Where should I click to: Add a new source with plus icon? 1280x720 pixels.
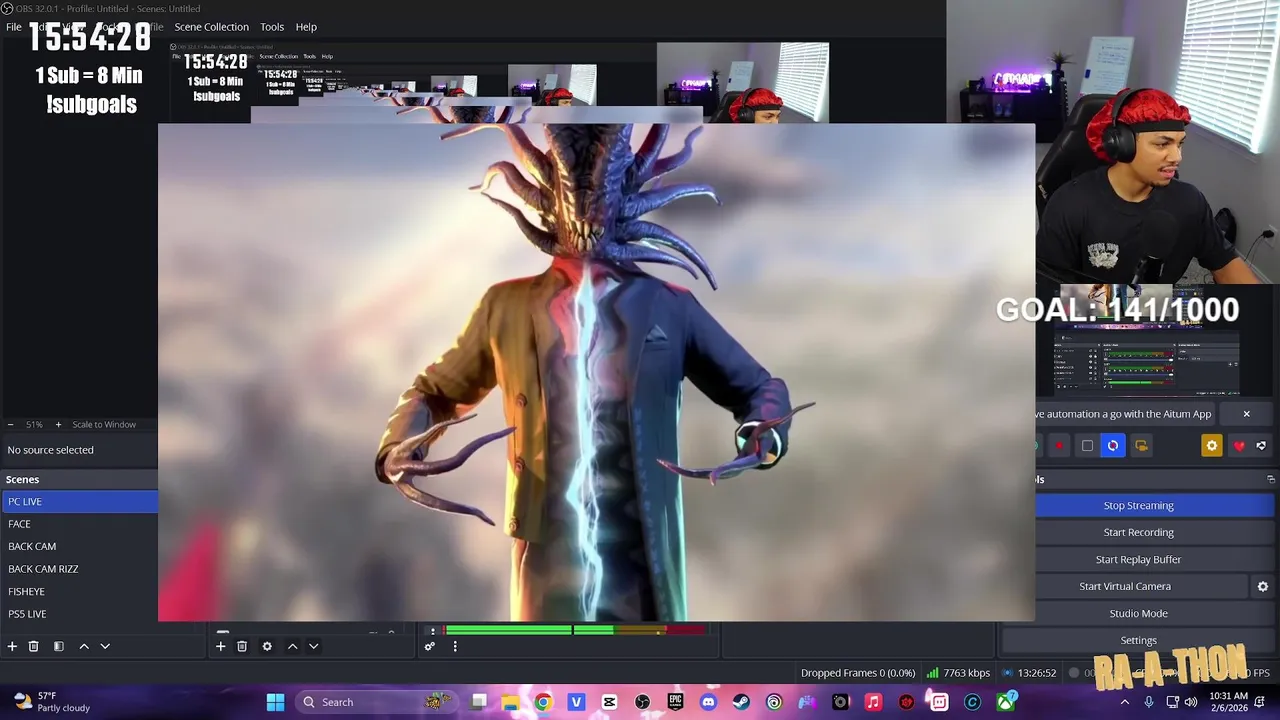pos(220,647)
